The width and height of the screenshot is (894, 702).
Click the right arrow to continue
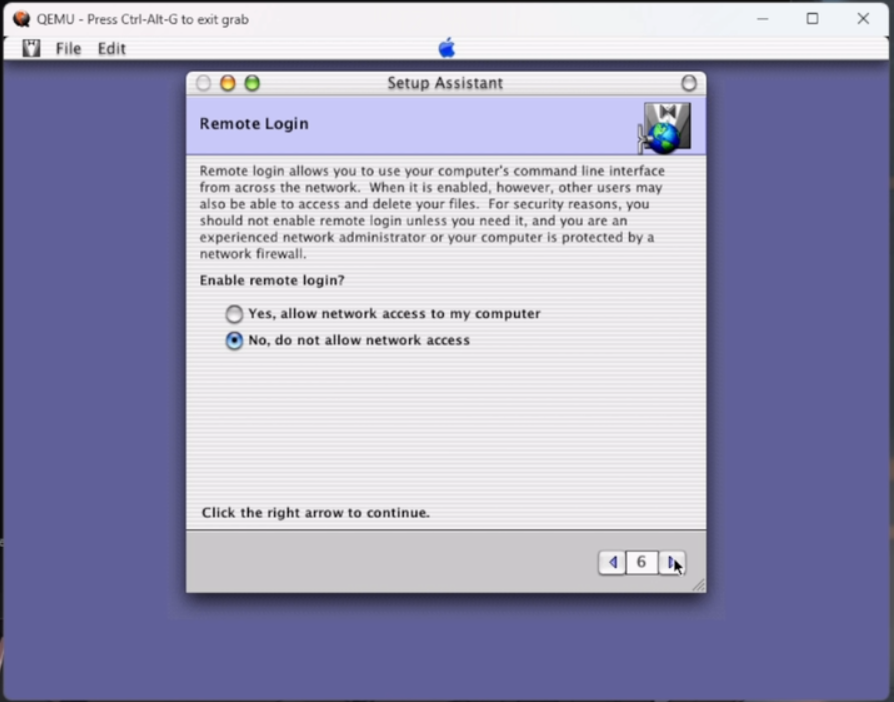pos(673,563)
